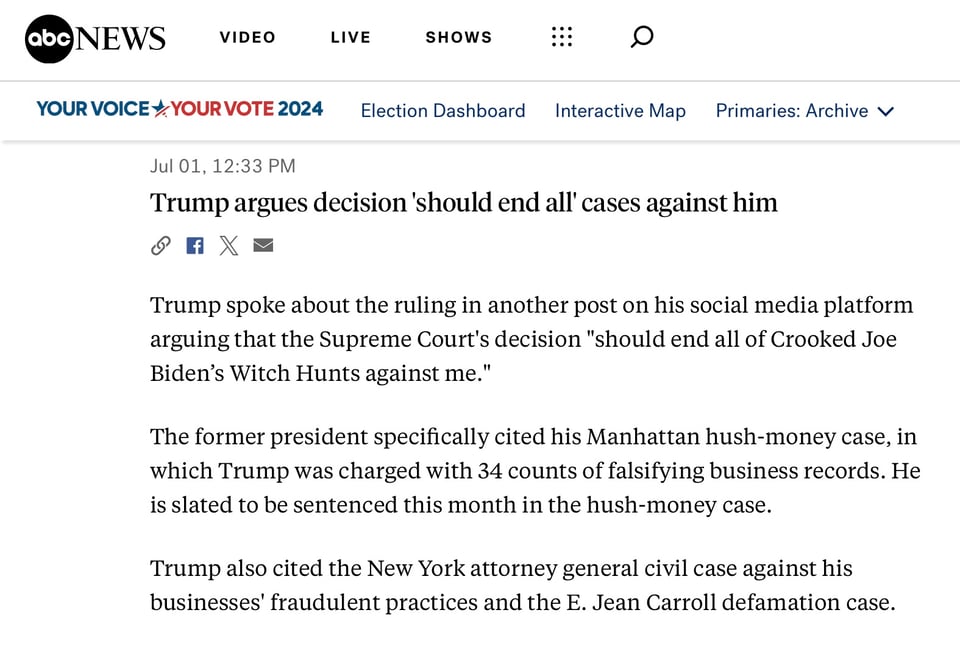Share article via email envelope icon
960x646 pixels.
pos(263,245)
